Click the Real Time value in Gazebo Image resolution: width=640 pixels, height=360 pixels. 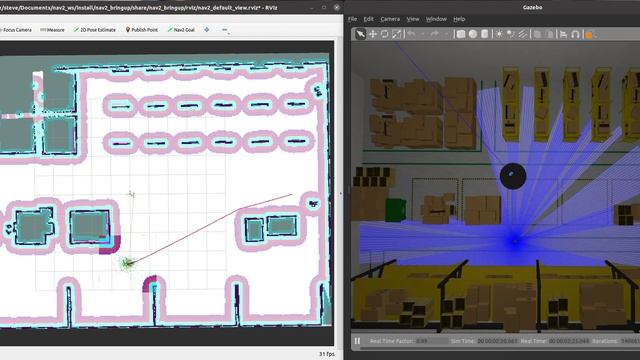click(x=569, y=341)
